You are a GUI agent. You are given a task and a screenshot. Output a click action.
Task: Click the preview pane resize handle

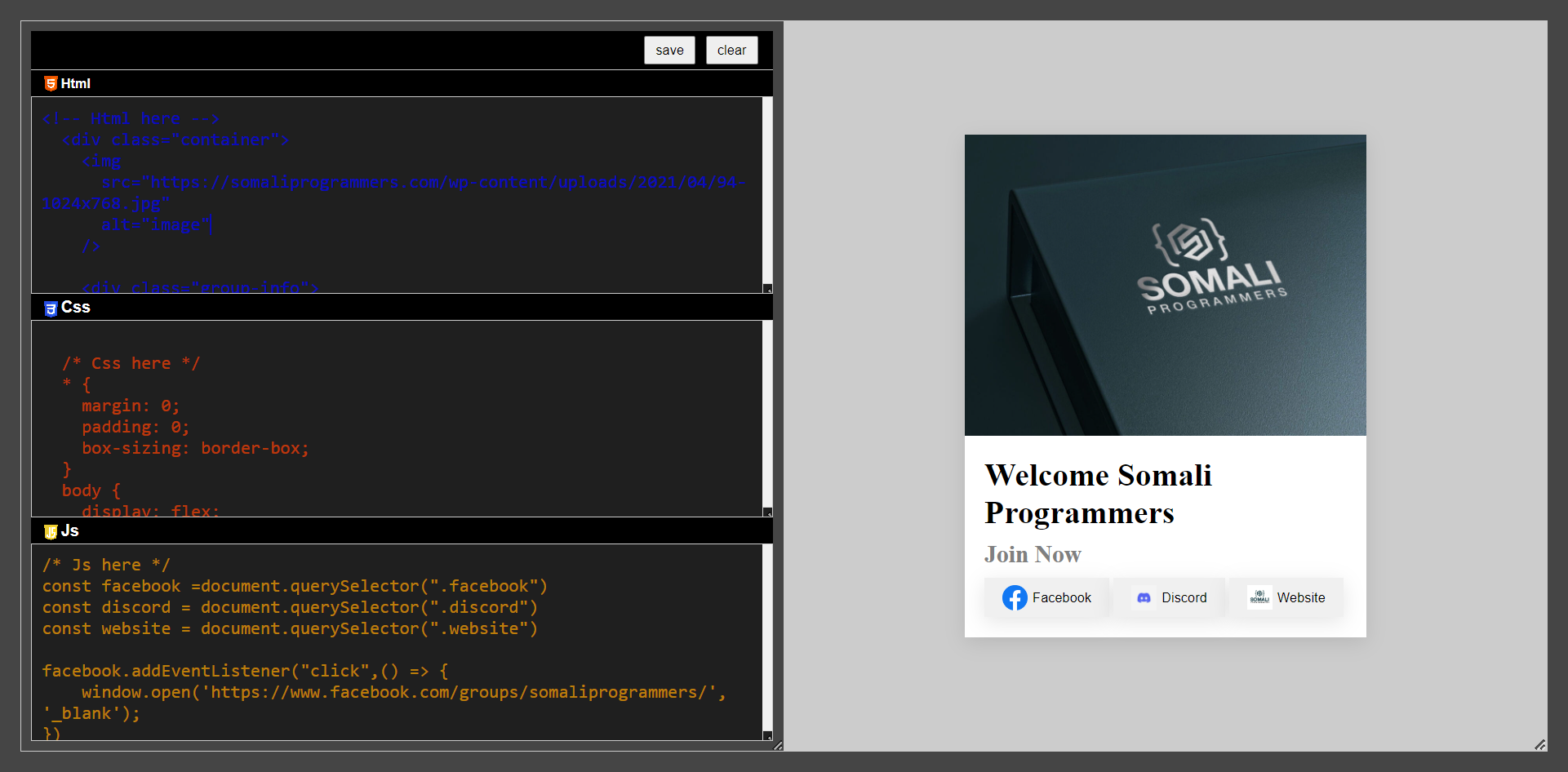(x=1539, y=744)
